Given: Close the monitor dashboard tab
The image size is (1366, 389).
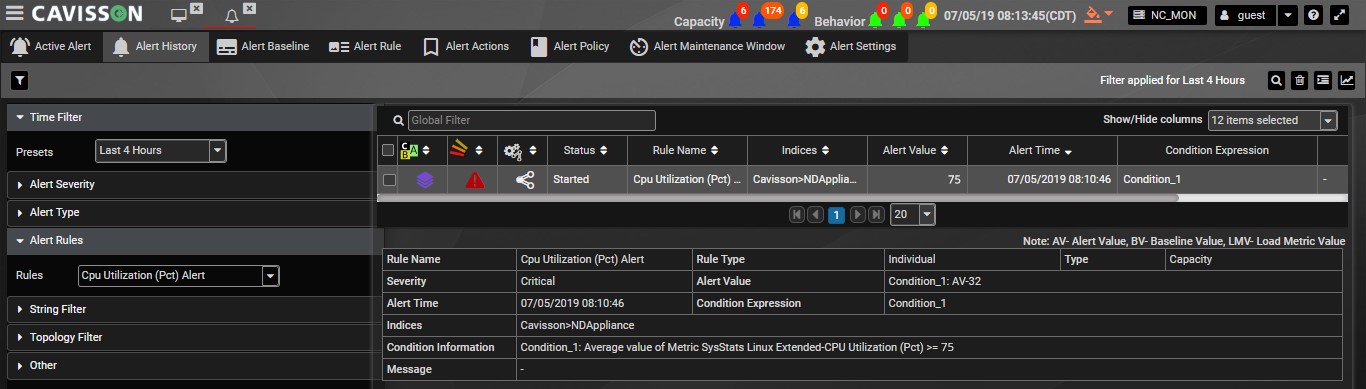Looking at the screenshot, I should [196, 9].
